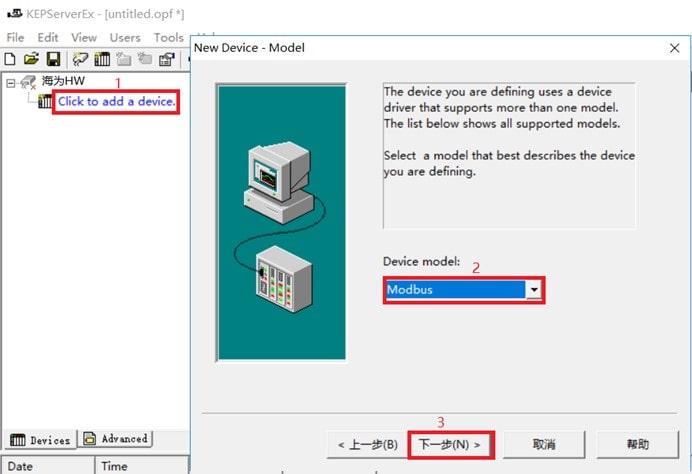Viewport: 692px width, 474px height.
Task: Click the New Project toolbar icon
Action: tap(10, 59)
